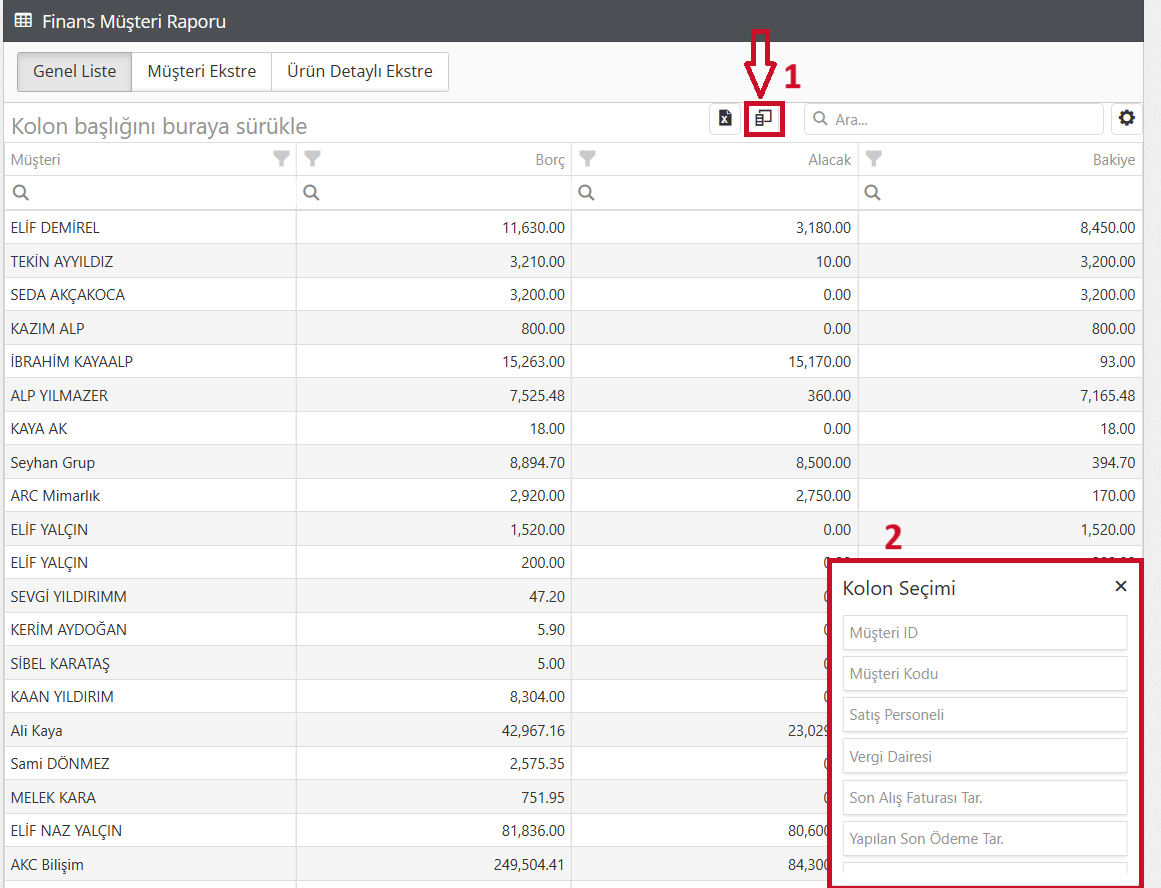Open the Alacak column filter funnel
This screenshot has width=1161, height=888.
click(x=588, y=159)
